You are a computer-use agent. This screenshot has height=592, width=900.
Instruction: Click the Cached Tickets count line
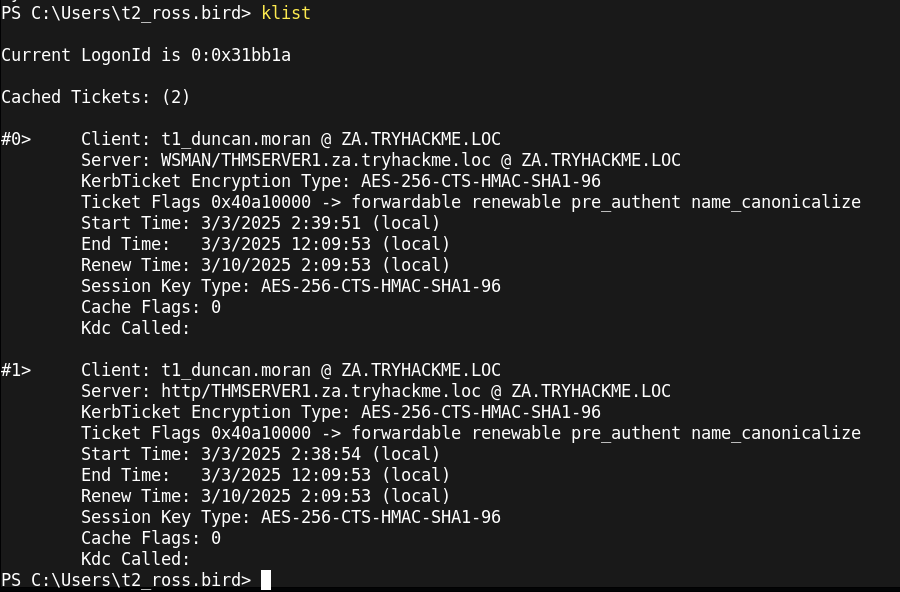click(95, 97)
